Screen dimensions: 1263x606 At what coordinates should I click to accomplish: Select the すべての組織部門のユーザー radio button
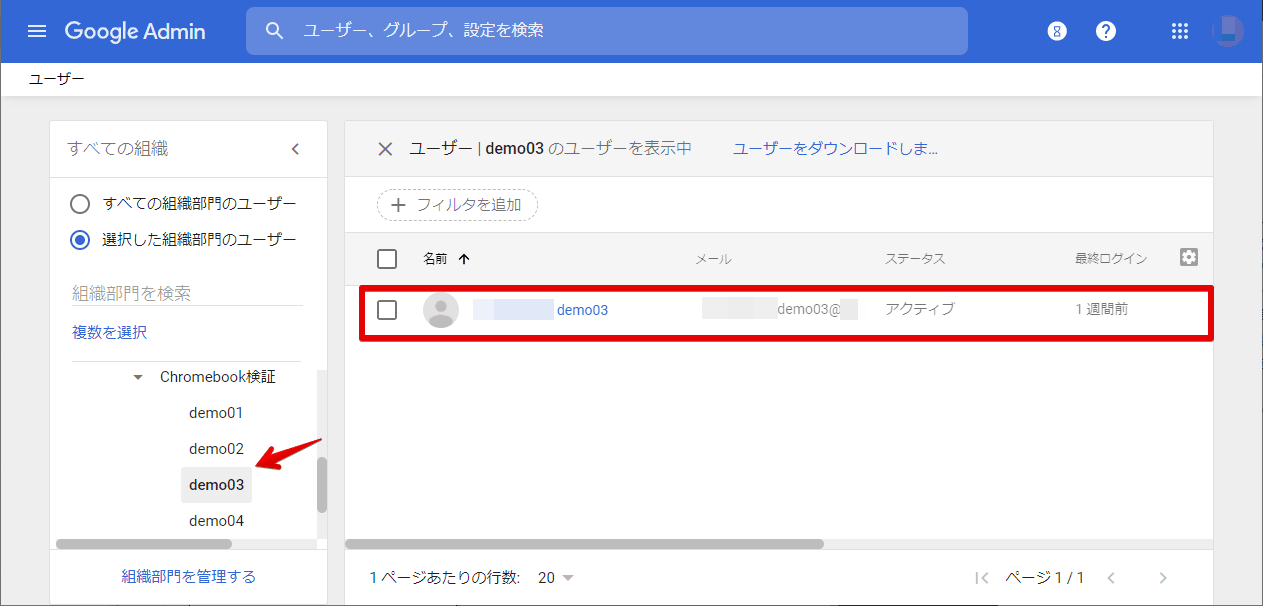pos(80,203)
